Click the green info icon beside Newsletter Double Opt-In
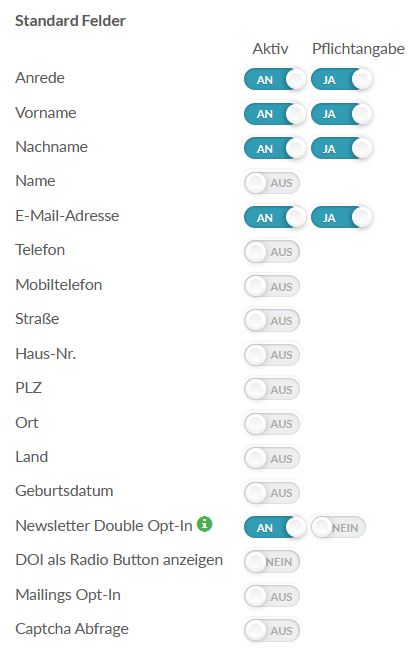Image resolution: width=420 pixels, height=652 pixels. [x=204, y=524]
